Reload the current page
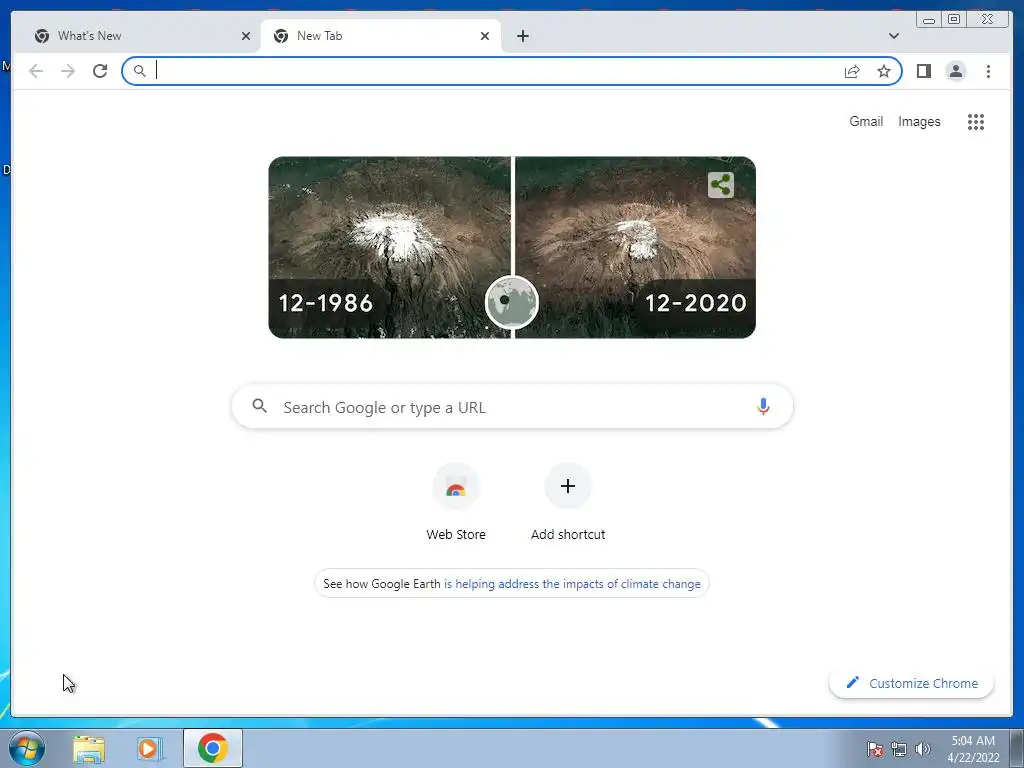The width and height of the screenshot is (1024, 768). click(x=100, y=71)
